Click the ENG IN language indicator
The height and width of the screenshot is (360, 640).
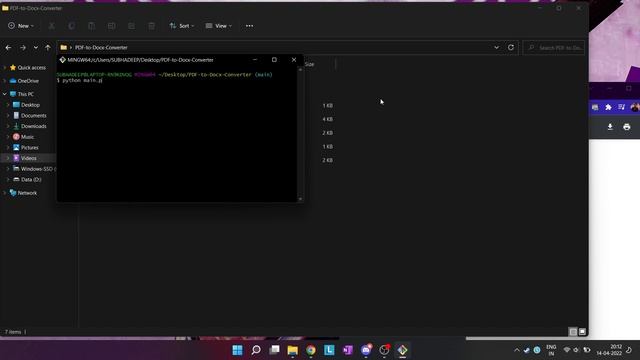(551, 350)
